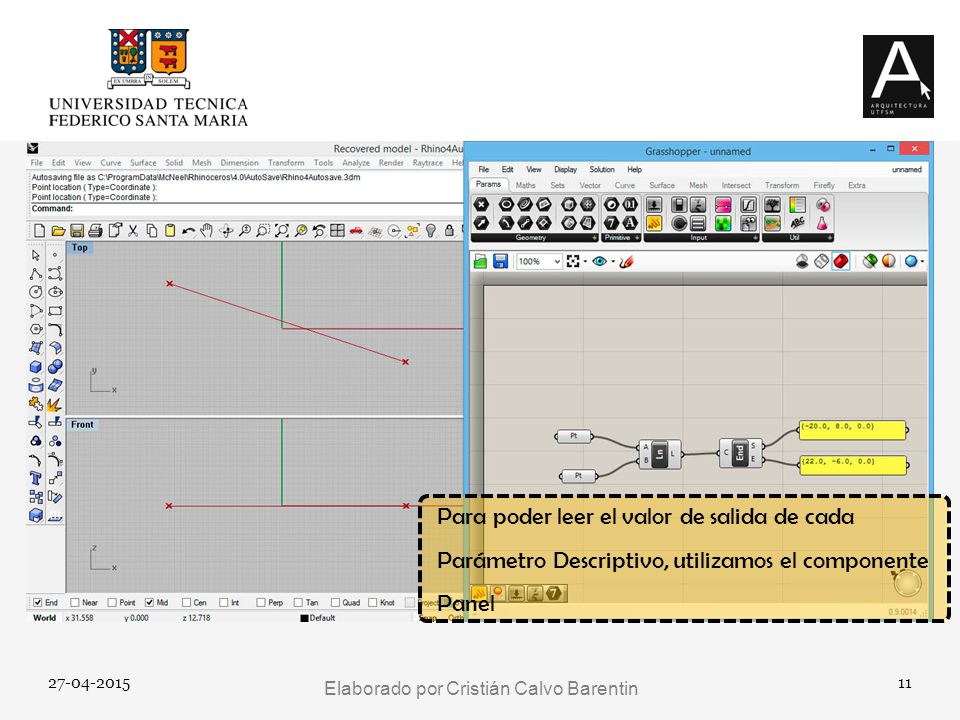The width and height of the screenshot is (960, 720).
Task: Enable the Near osnap checkbox
Action: tap(75, 602)
